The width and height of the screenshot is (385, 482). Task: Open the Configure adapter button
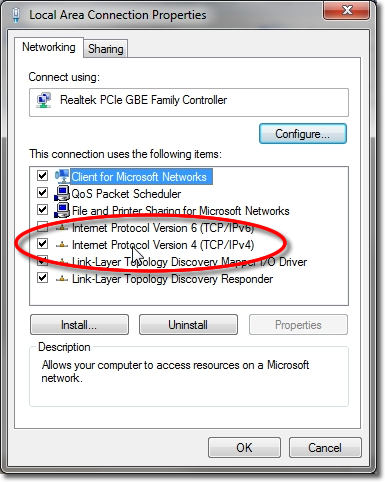pos(303,134)
